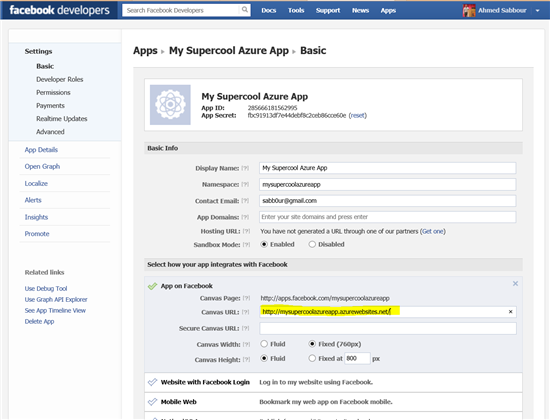Clear the Canvas URL field with x
Image resolution: width=550 pixels, height=420 pixels.
(x=511, y=312)
